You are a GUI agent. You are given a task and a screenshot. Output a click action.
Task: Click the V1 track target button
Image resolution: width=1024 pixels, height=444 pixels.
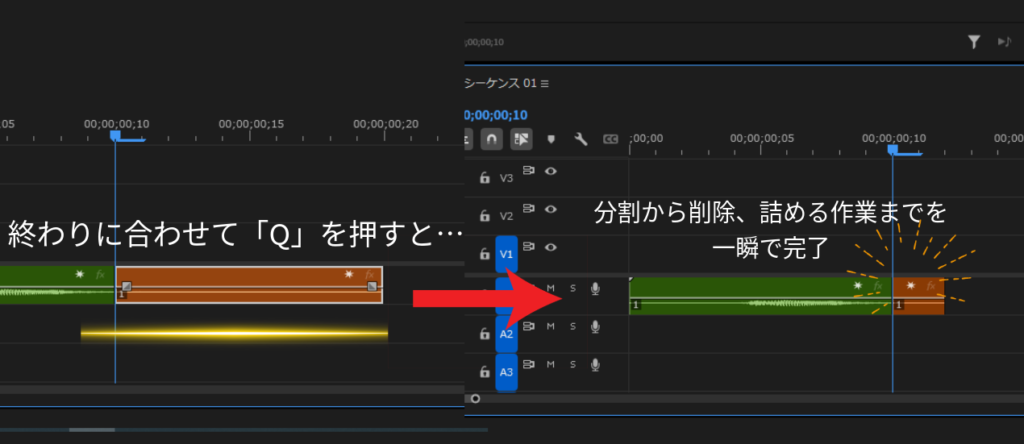[x=506, y=254]
